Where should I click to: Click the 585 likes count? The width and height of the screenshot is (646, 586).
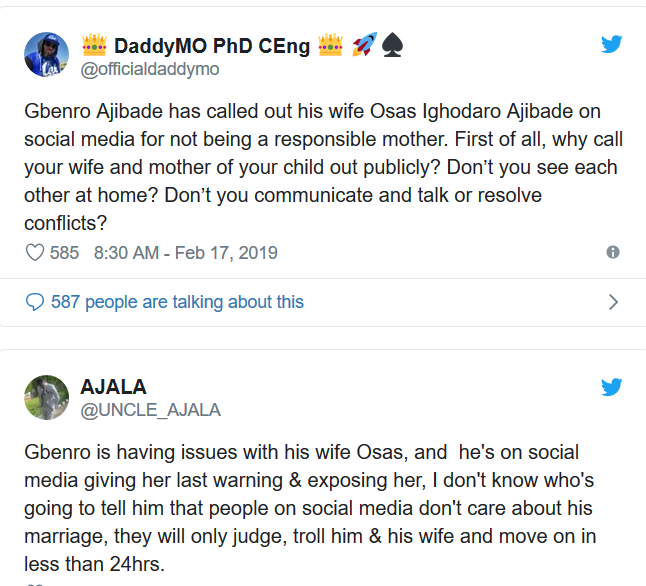tap(64, 253)
